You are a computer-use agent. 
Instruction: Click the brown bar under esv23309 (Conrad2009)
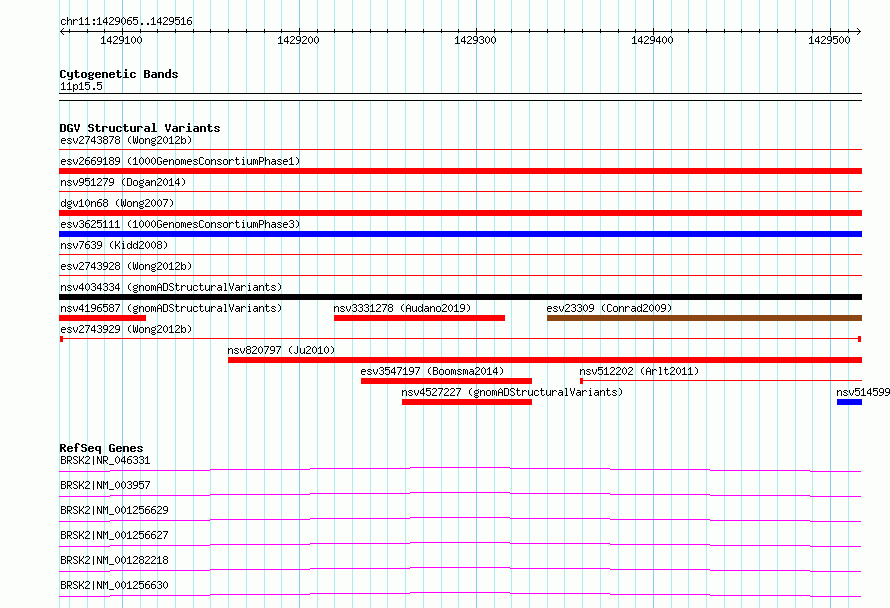tap(704, 318)
